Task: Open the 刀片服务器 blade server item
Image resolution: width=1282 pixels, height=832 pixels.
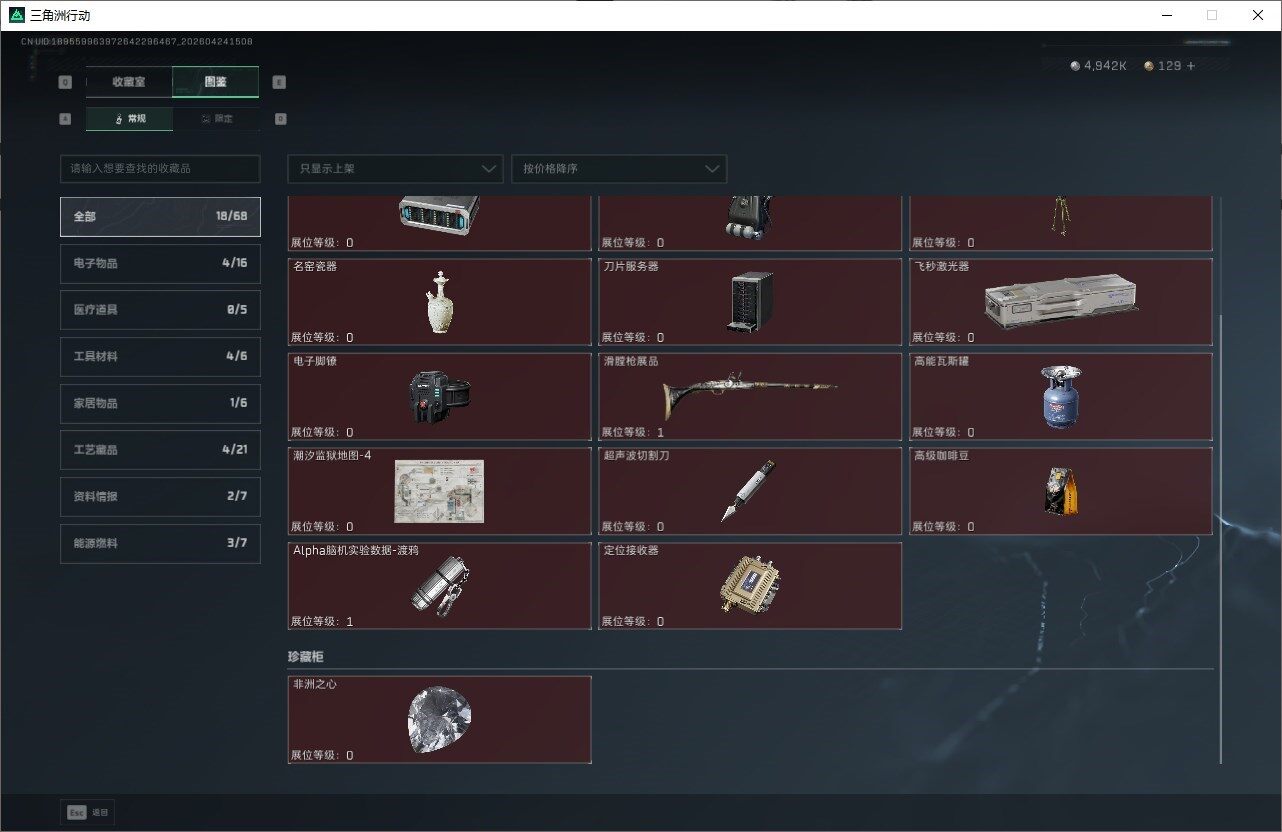Action: pyautogui.click(x=750, y=302)
